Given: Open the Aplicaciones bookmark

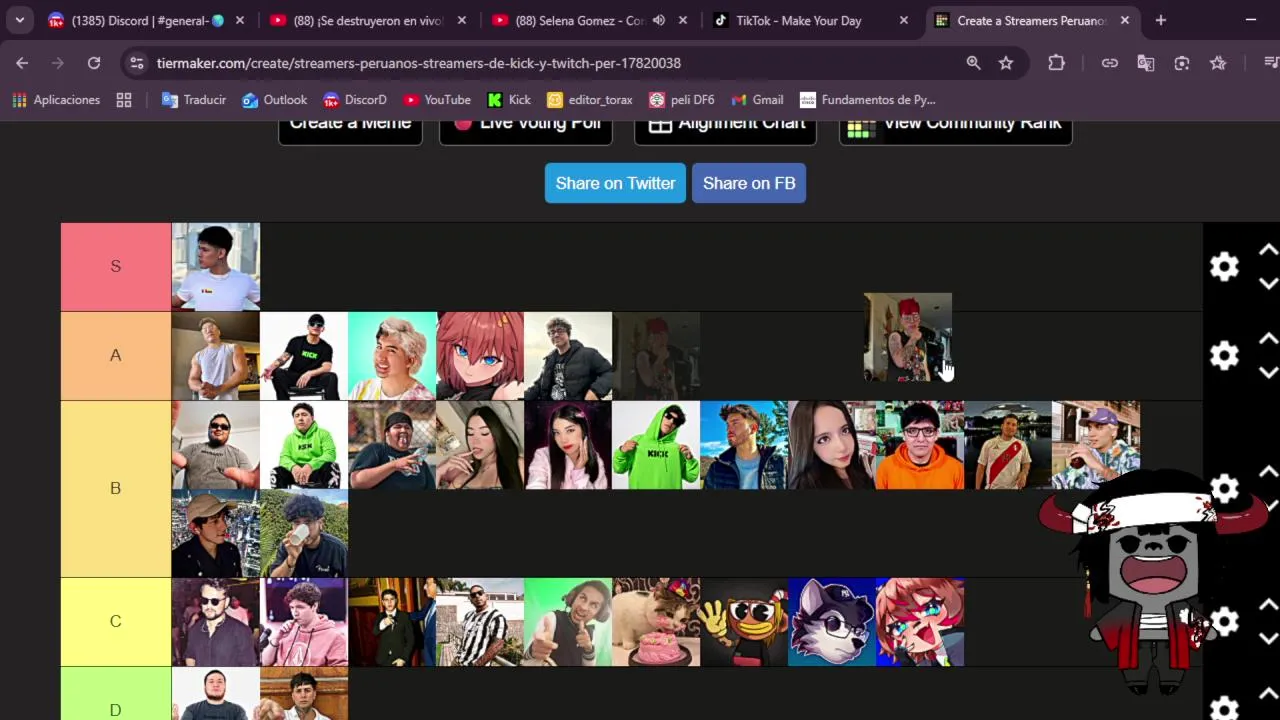Looking at the screenshot, I should click(56, 100).
